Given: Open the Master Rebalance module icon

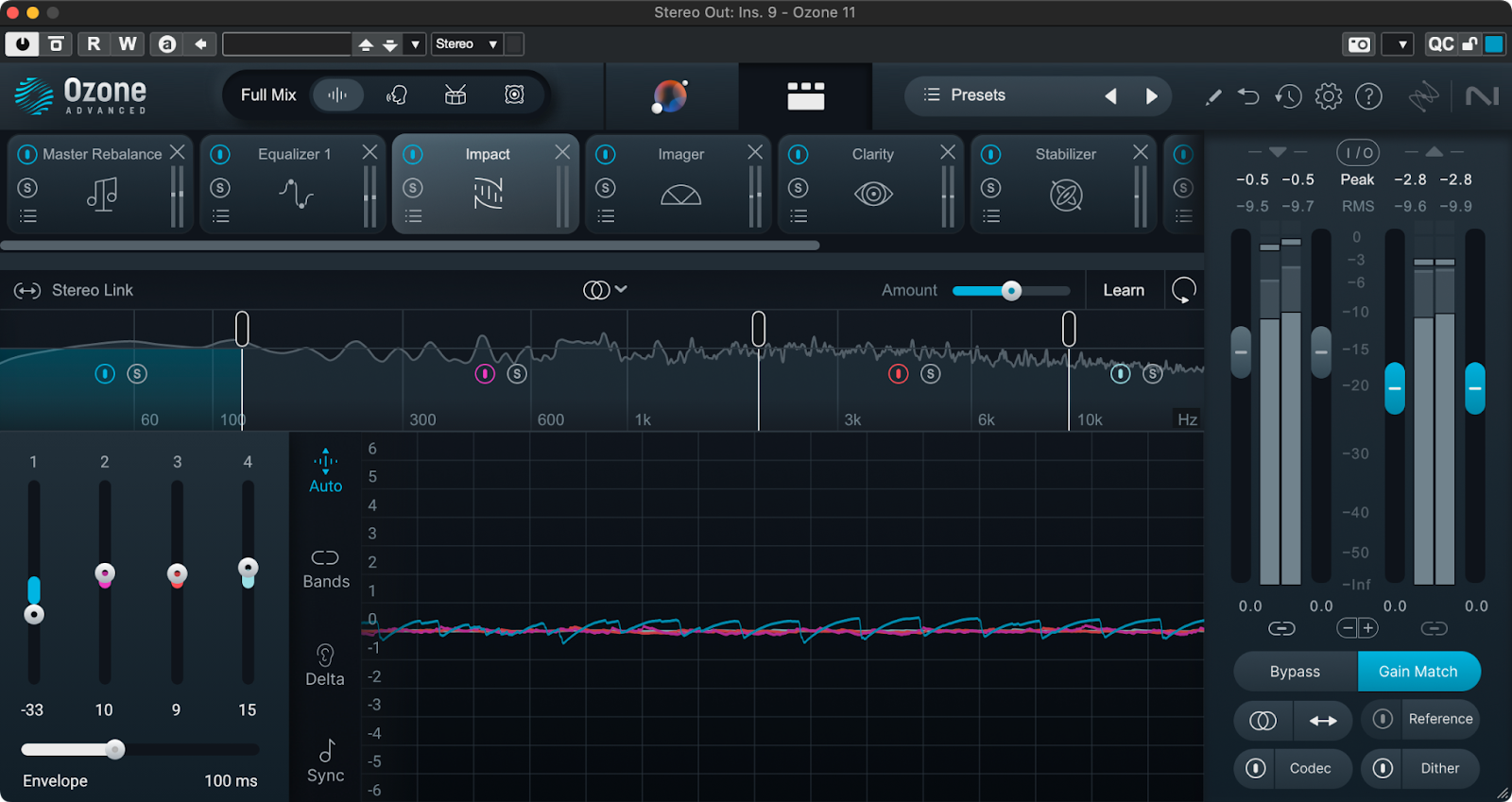Looking at the screenshot, I should pos(102,195).
